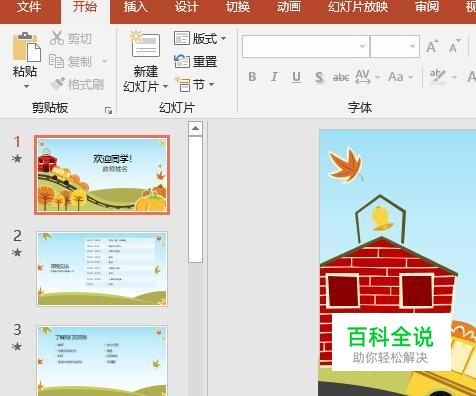Switch to the Home (开始) tab
Screen dimensions: 476x396
pos(85,7)
